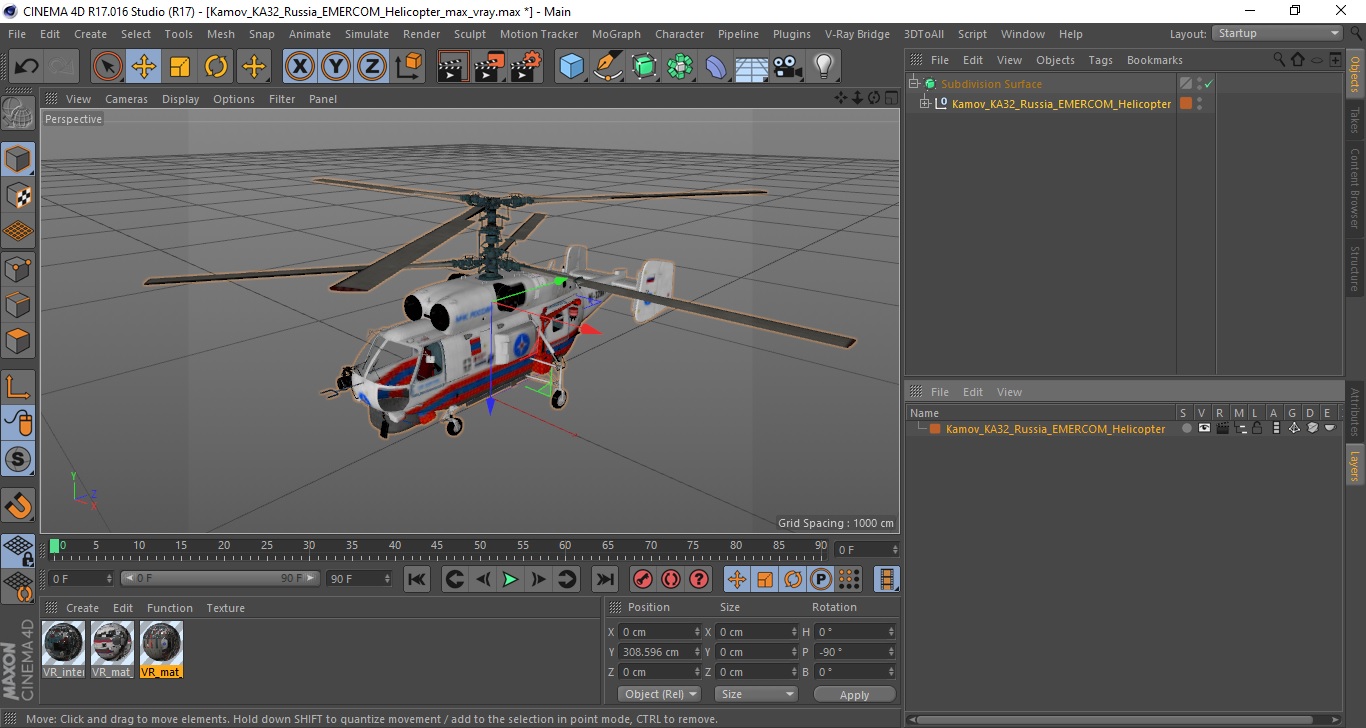Open the Simulate menu
This screenshot has width=1366, height=728.
click(x=367, y=34)
